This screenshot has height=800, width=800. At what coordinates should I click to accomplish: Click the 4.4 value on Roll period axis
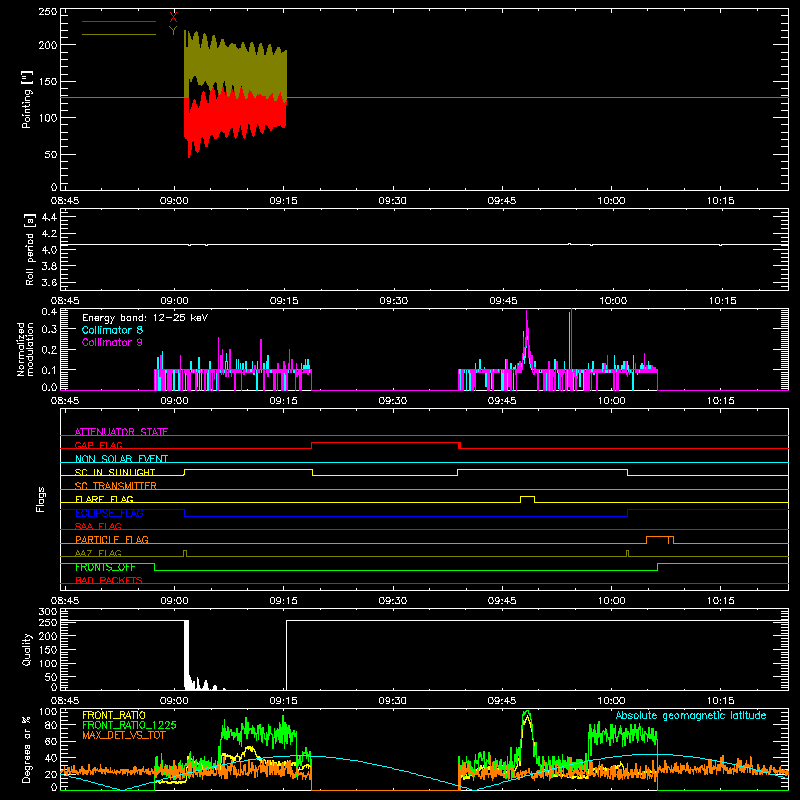49,217
